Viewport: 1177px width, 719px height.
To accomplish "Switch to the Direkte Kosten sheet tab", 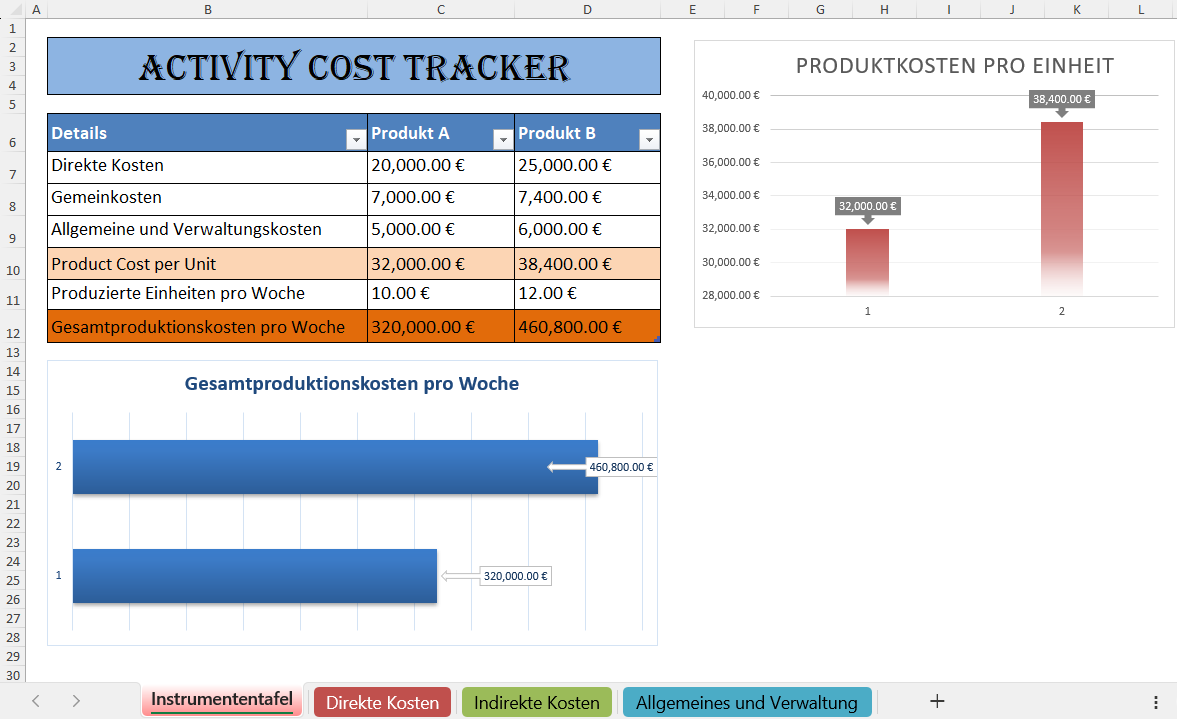I will tap(381, 702).
